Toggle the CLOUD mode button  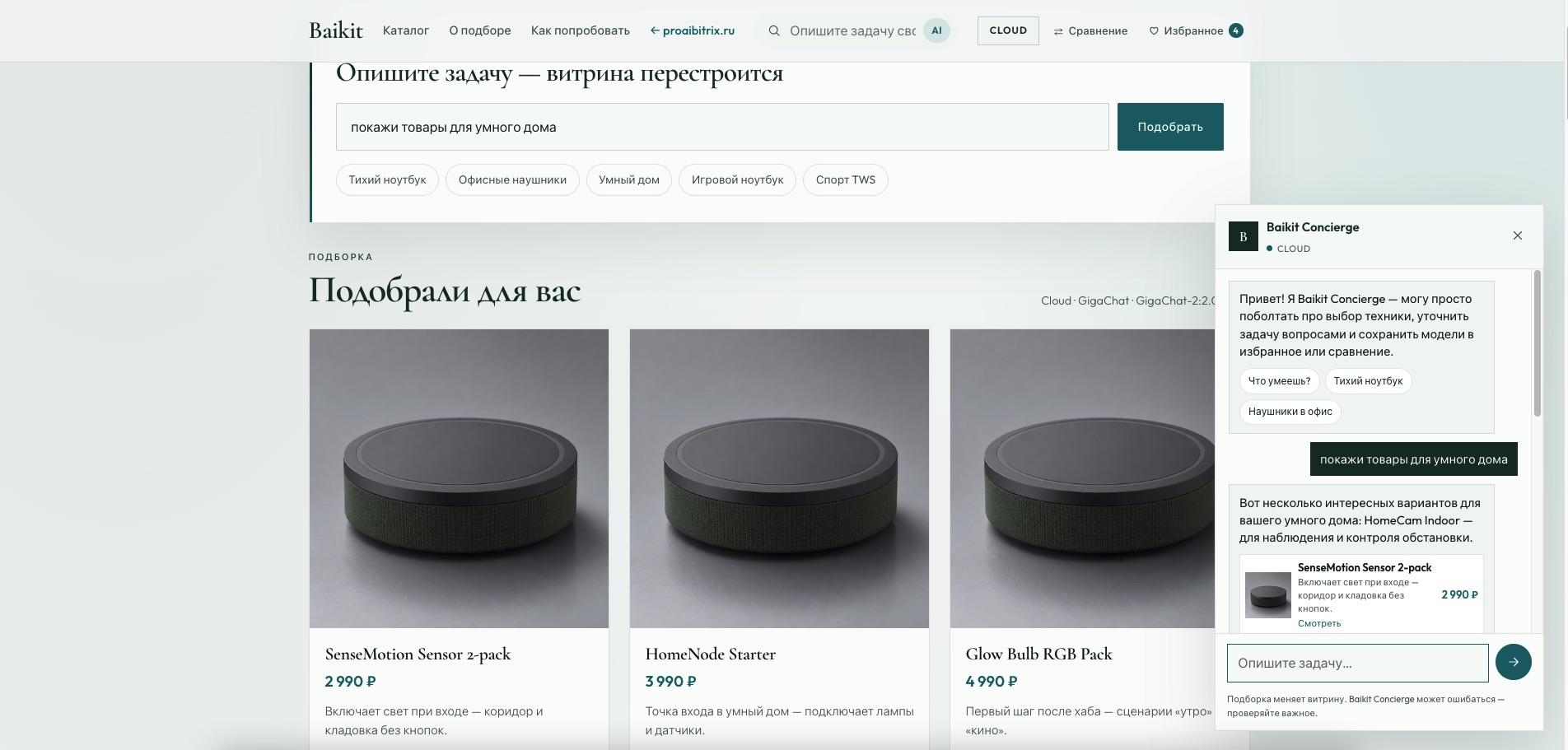click(1008, 30)
